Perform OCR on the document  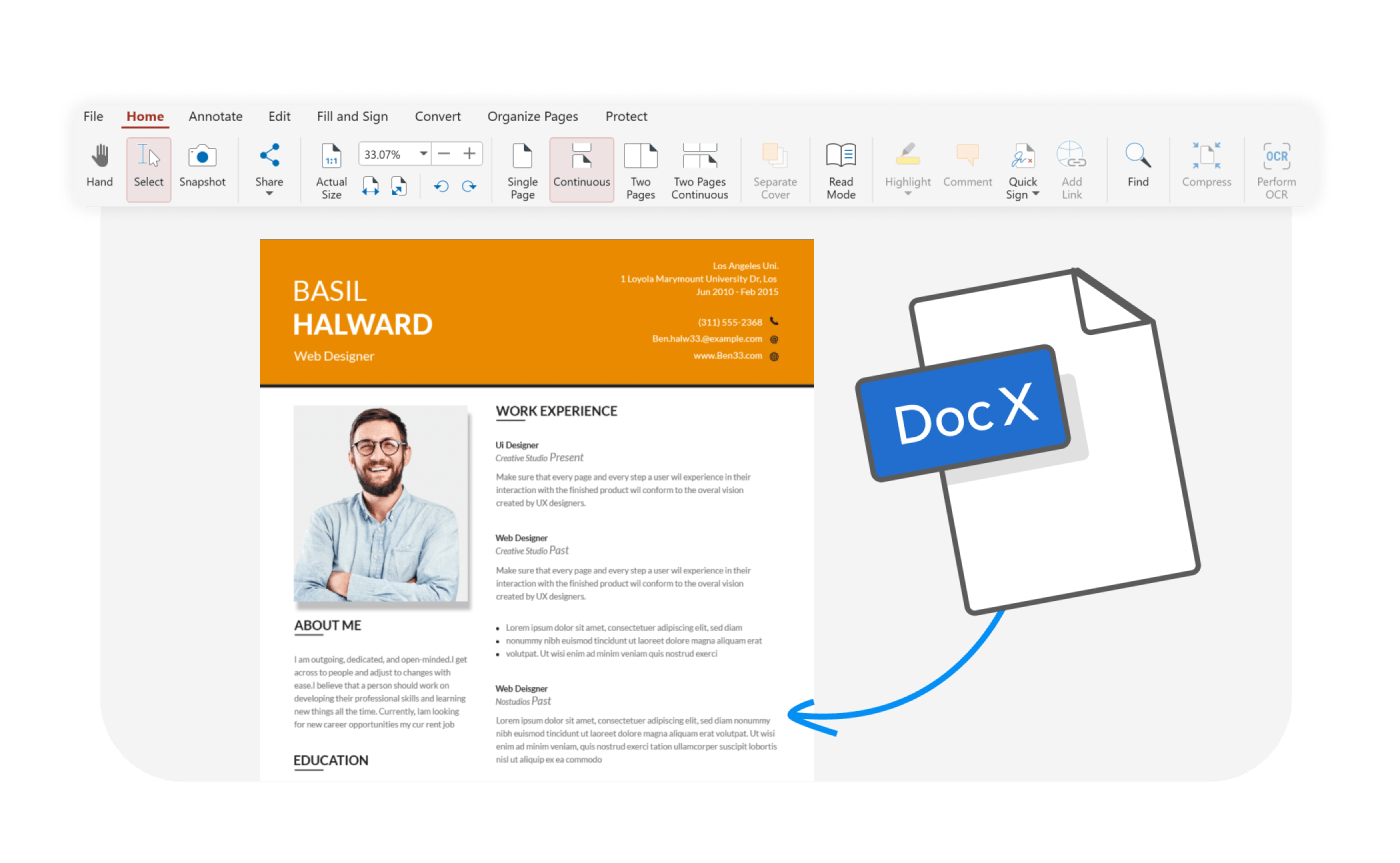point(1277,171)
